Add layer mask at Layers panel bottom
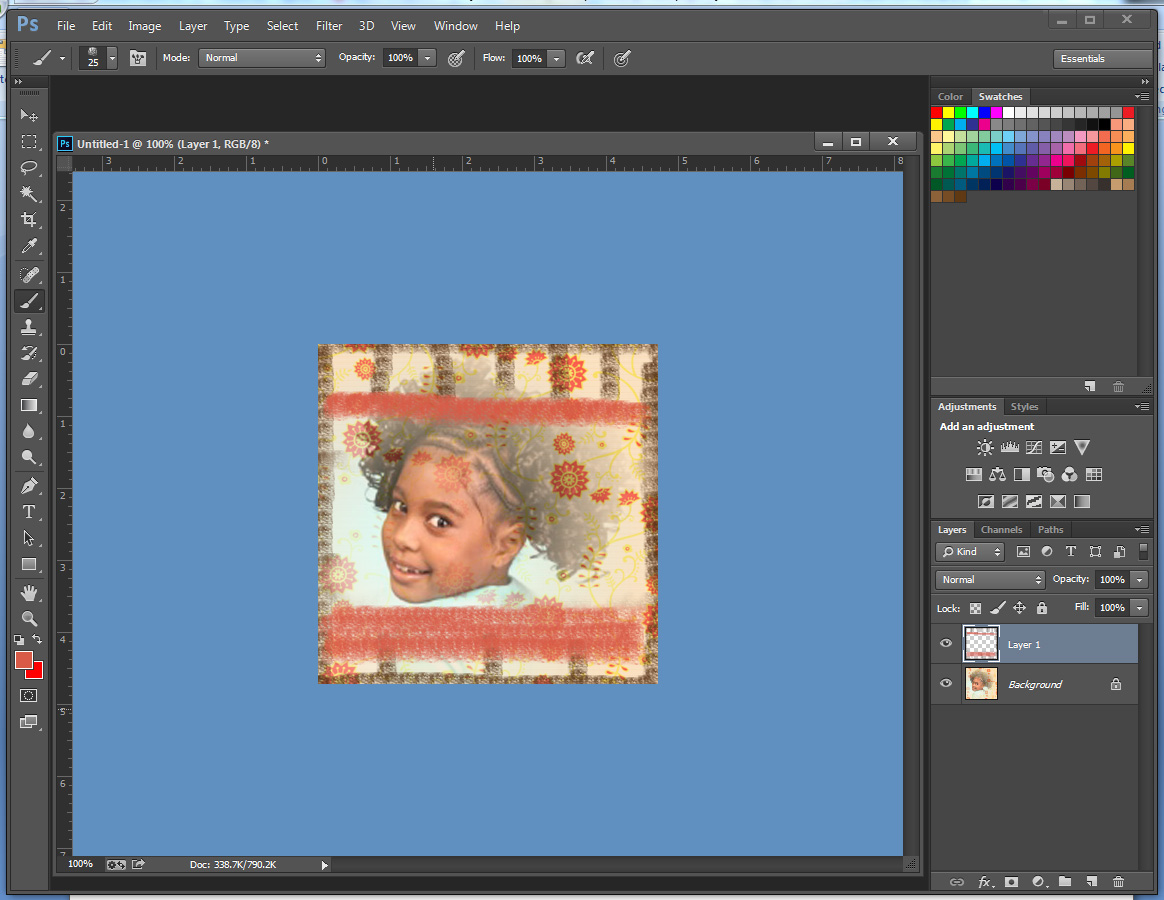 (1011, 882)
